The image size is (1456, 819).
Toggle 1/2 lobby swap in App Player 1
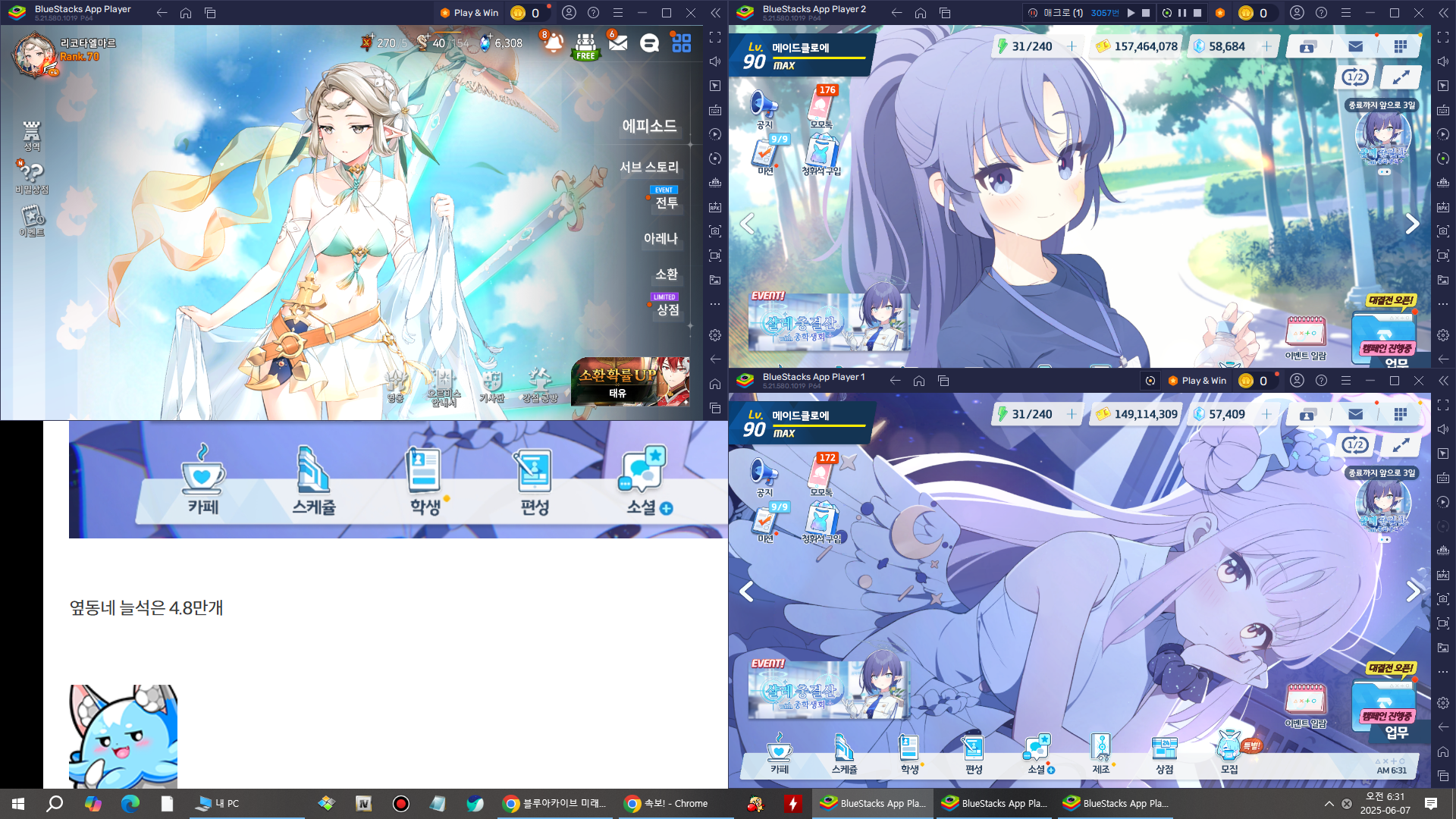1355,444
